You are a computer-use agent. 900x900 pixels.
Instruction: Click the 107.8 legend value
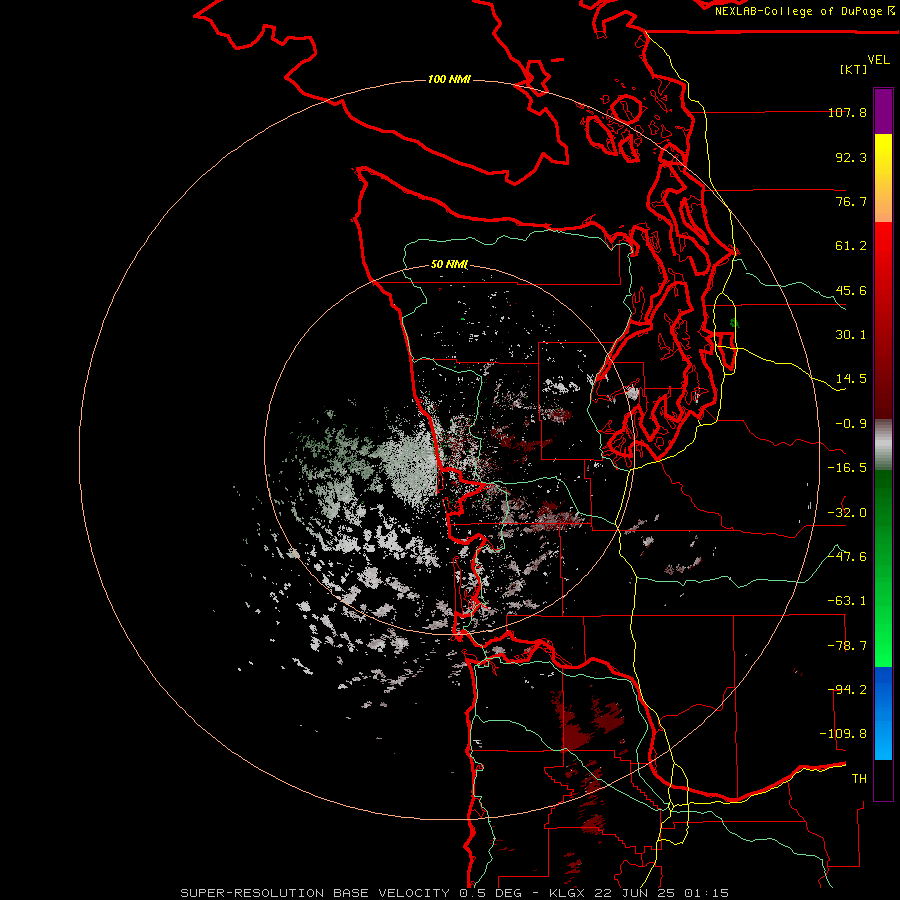(x=847, y=112)
